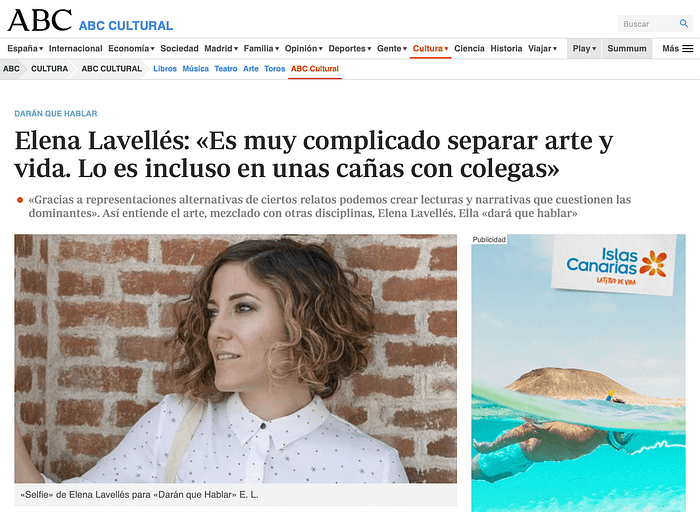The image size is (700, 512).
Task: Open the Más hamburger menu icon
Action: (688, 49)
